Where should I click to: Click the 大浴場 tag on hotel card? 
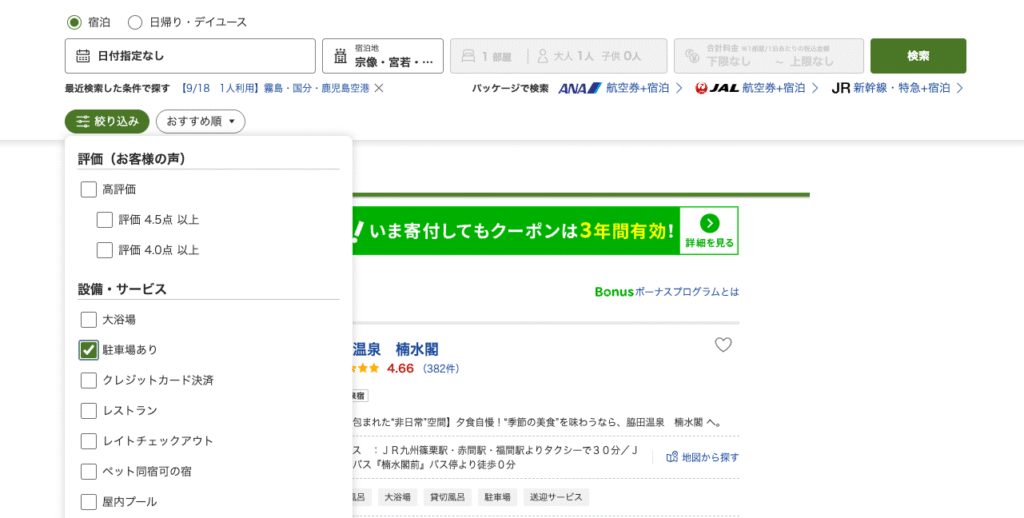click(x=397, y=497)
